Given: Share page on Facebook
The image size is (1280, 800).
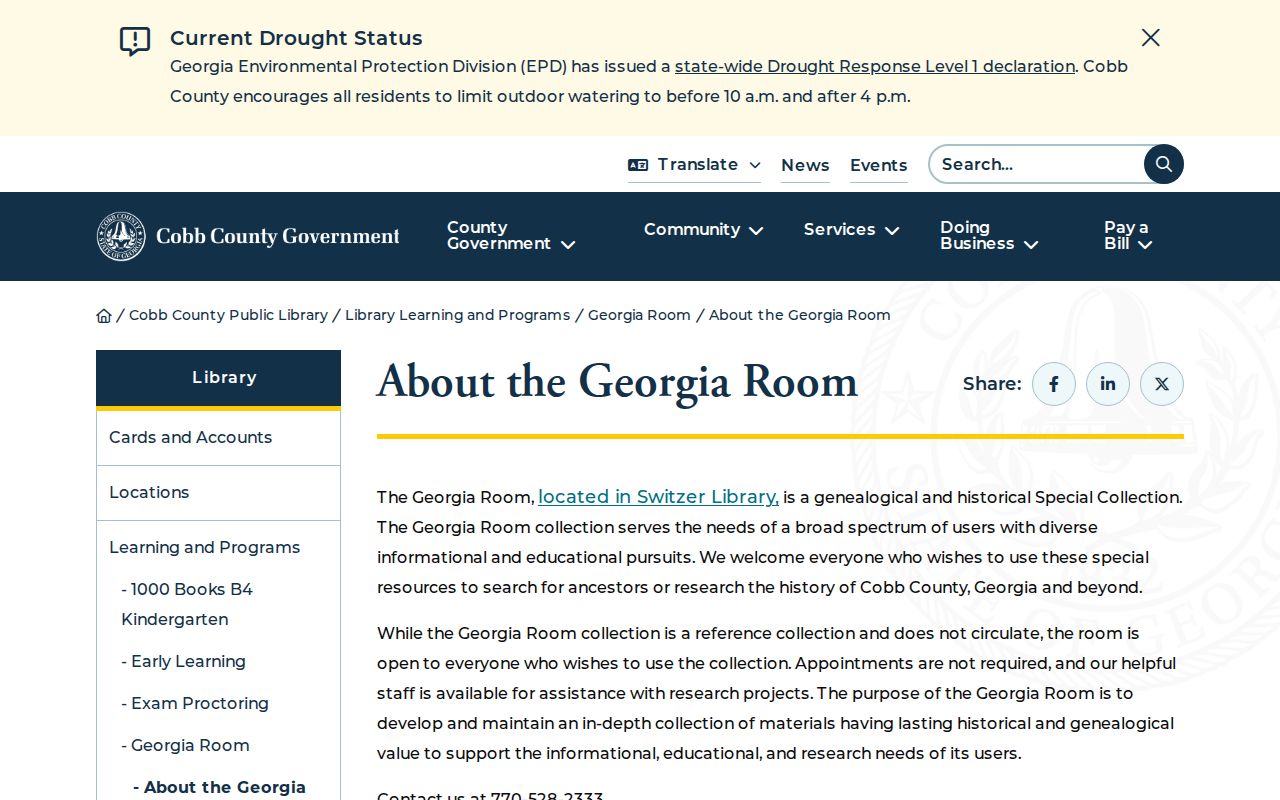Looking at the screenshot, I should [x=1054, y=384].
